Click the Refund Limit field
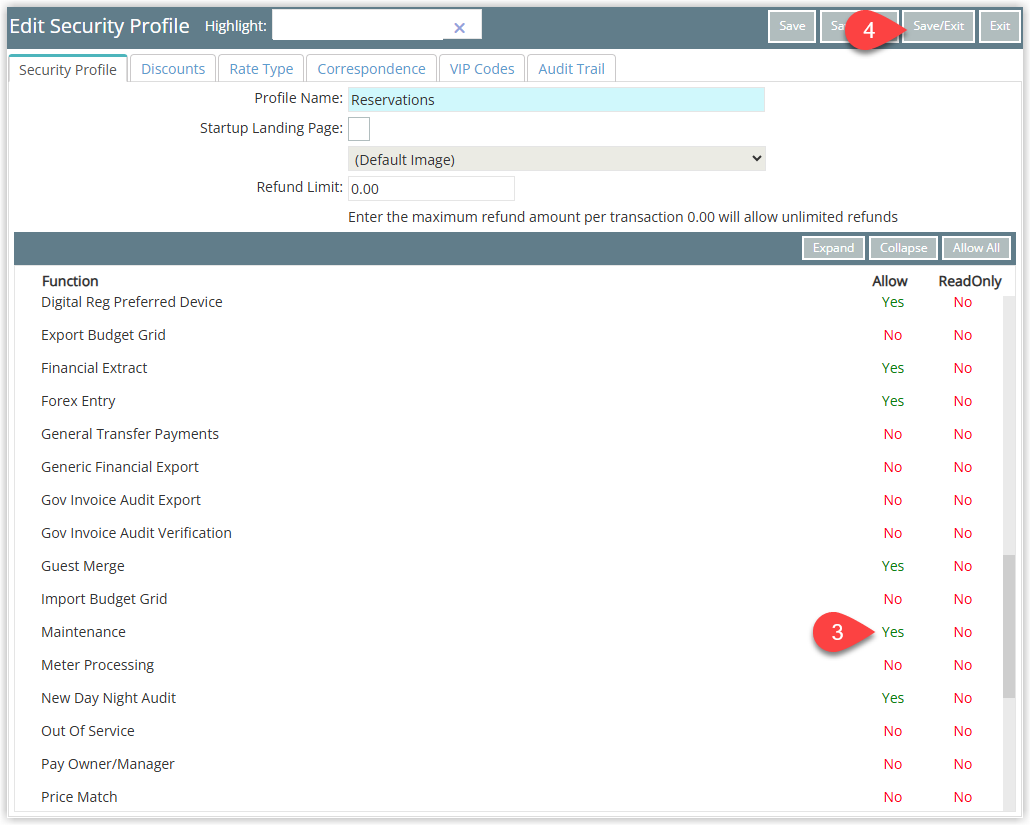This screenshot has width=1031, height=826. tap(431, 189)
